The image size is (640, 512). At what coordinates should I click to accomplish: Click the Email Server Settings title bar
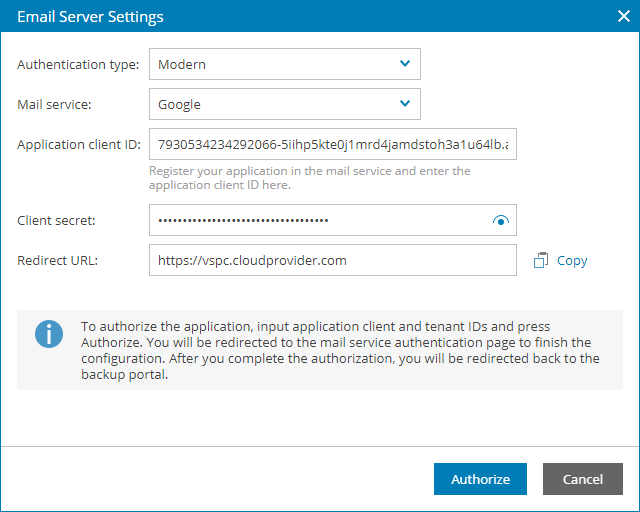coord(300,16)
